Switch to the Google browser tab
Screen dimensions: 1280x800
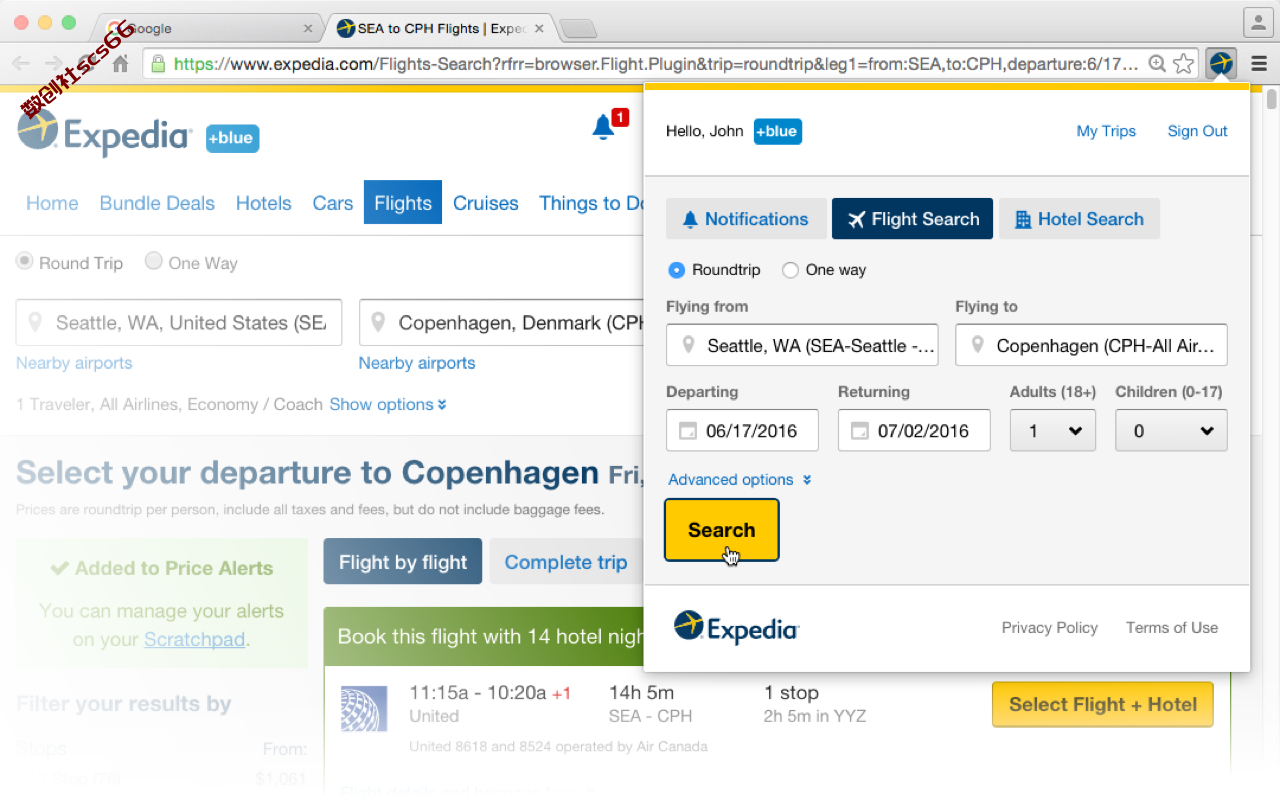pos(208,29)
